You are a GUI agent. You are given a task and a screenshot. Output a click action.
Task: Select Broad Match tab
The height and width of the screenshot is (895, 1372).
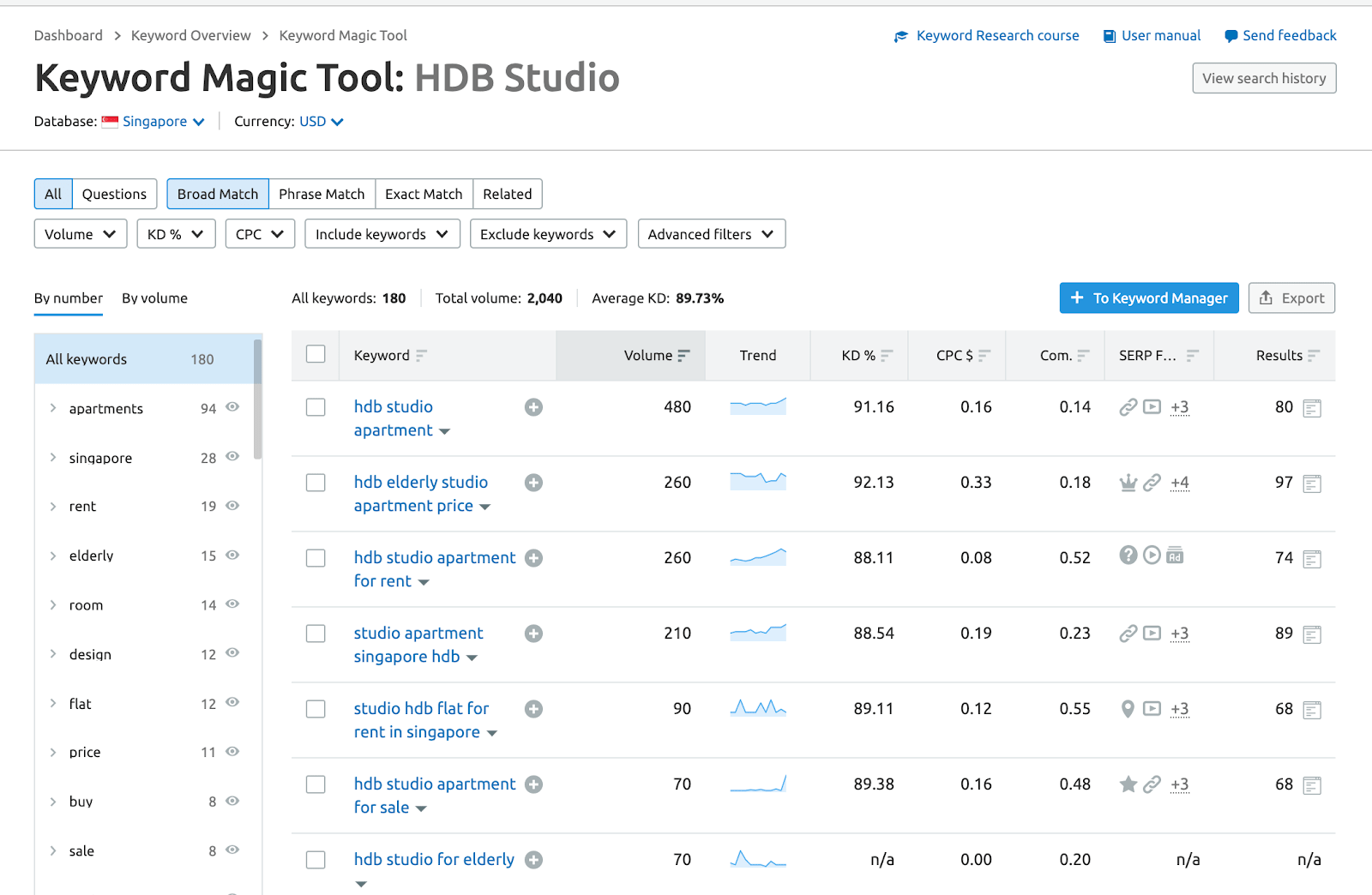(x=218, y=194)
